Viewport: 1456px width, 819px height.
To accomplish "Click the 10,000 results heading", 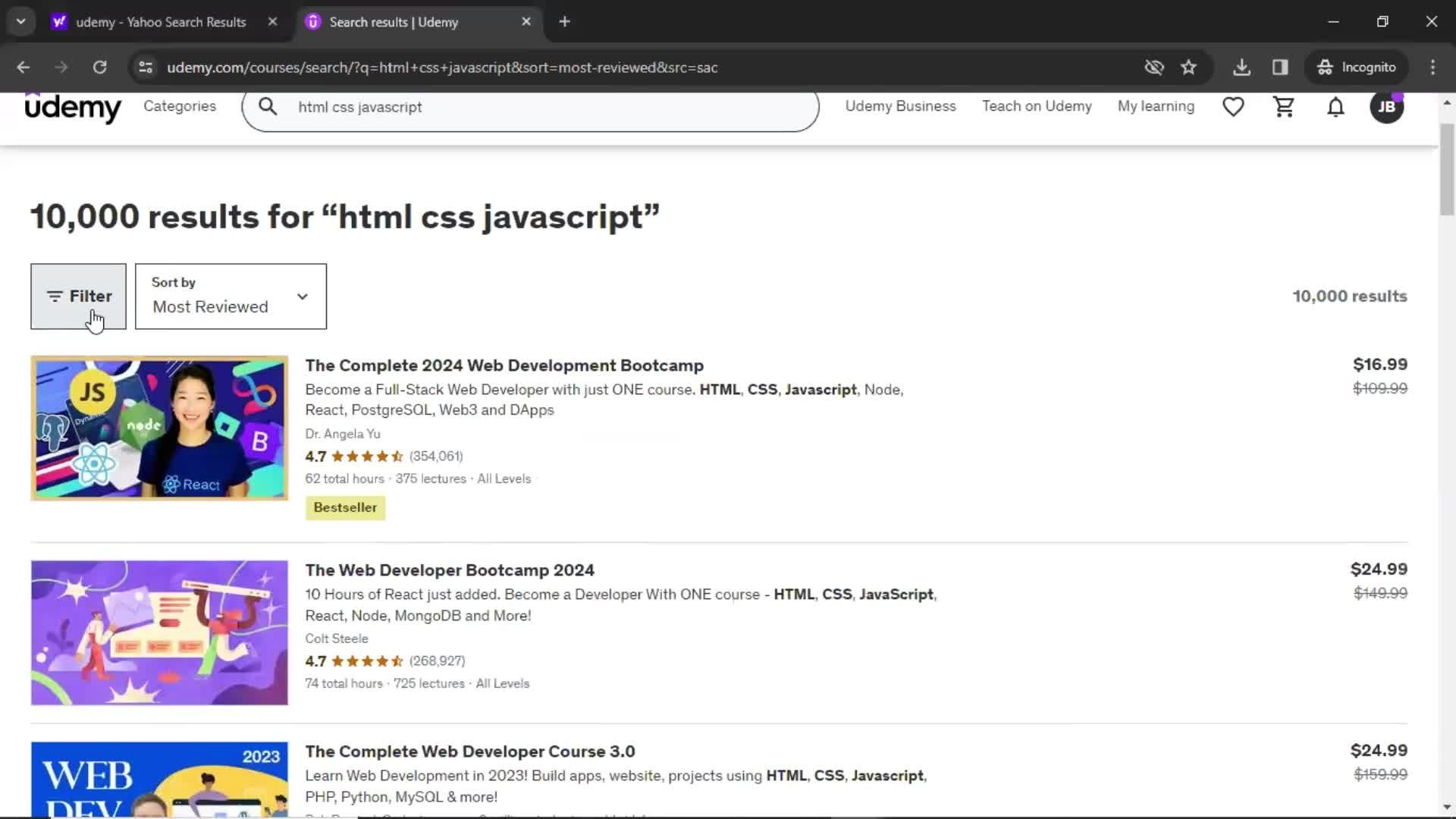I will tap(345, 218).
